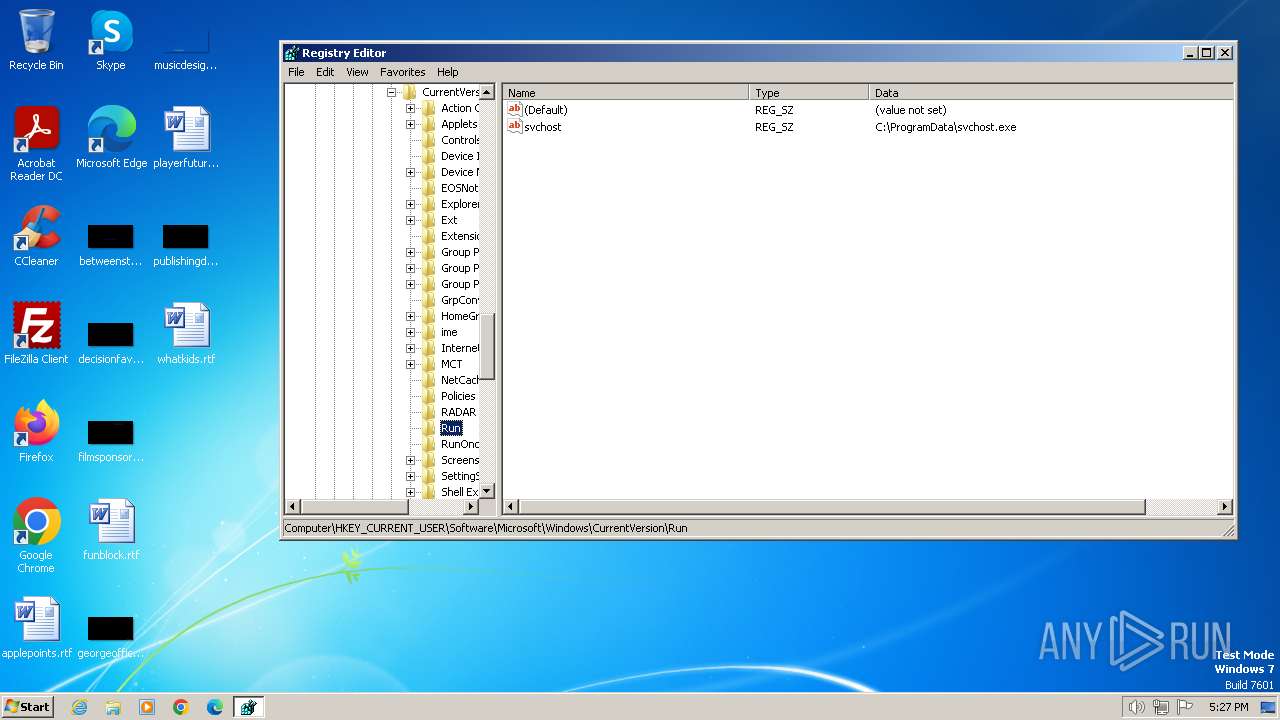Viewport: 1280px width, 720px height.
Task: Open the CCleaner desktop shortcut
Action: point(36,235)
